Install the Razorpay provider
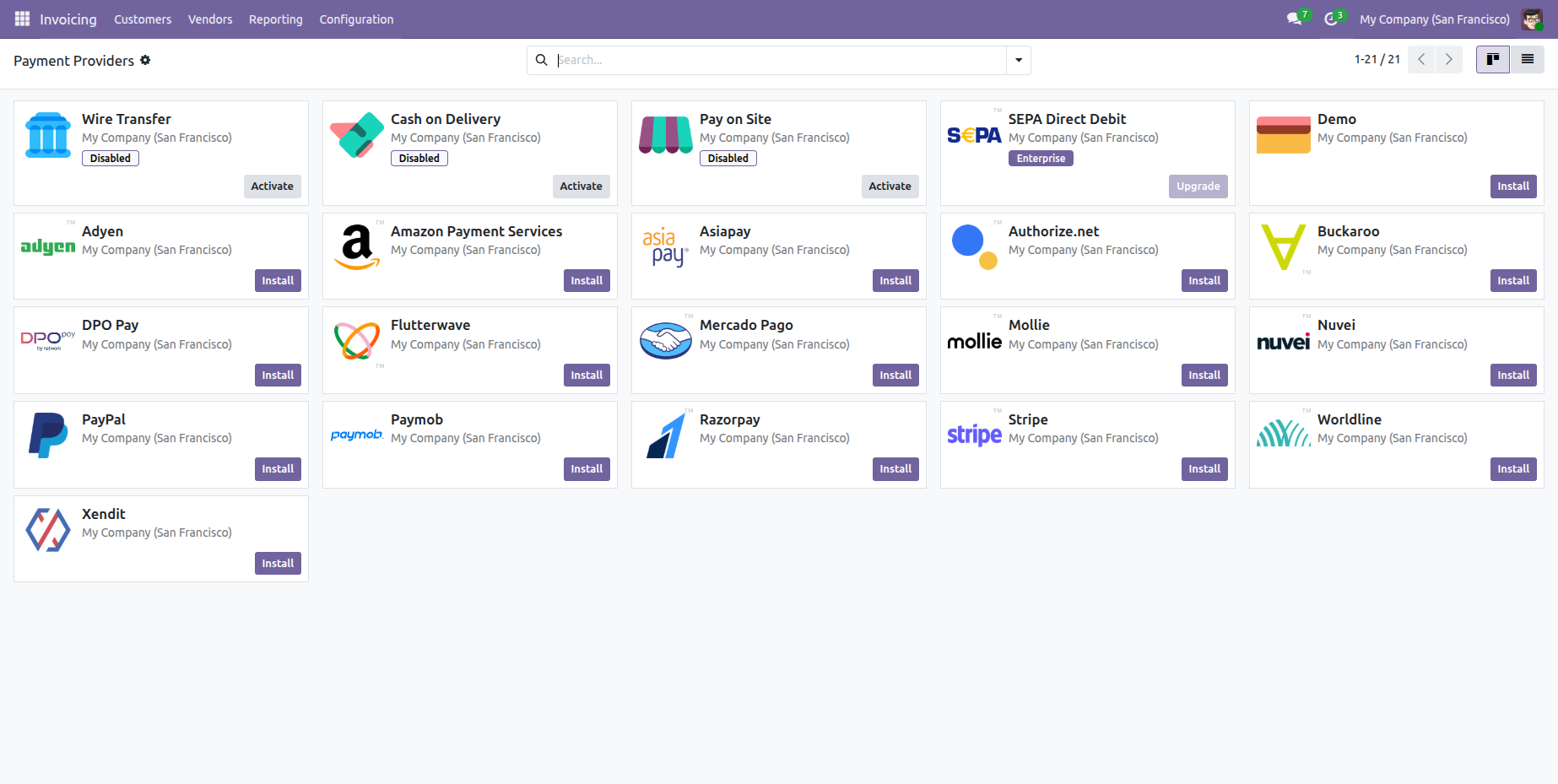The height and width of the screenshot is (784, 1558). coord(895,469)
